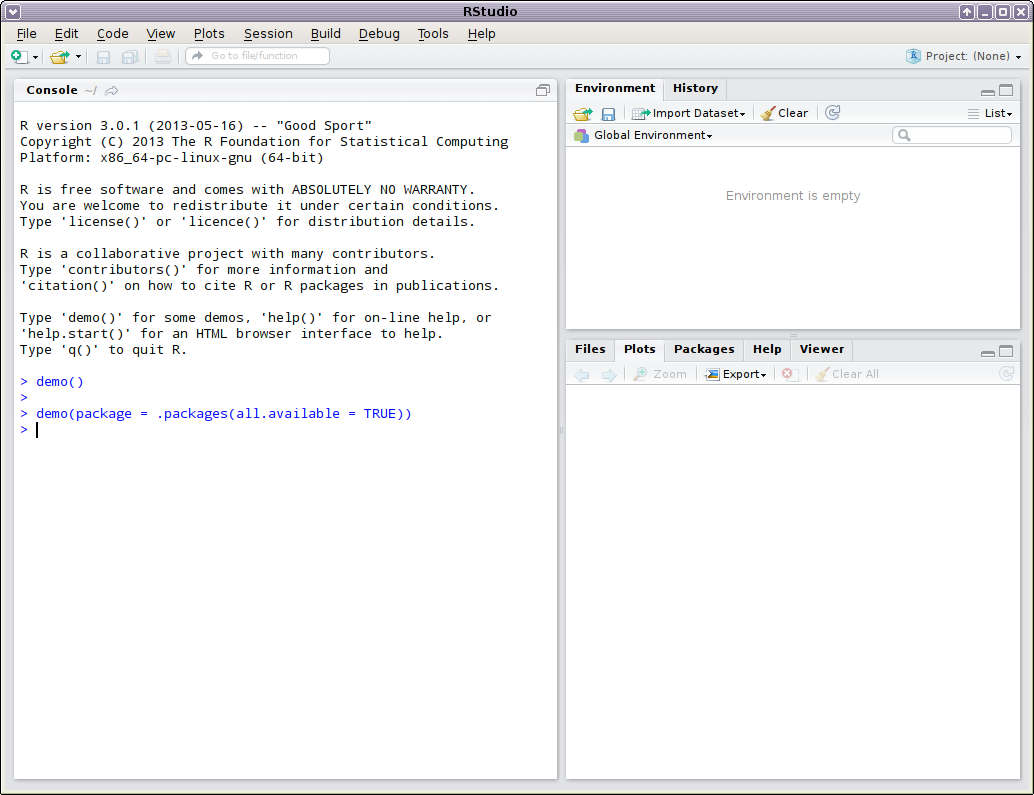Click the window menu button in title bar
The image size is (1034, 795).
(x=13, y=11)
